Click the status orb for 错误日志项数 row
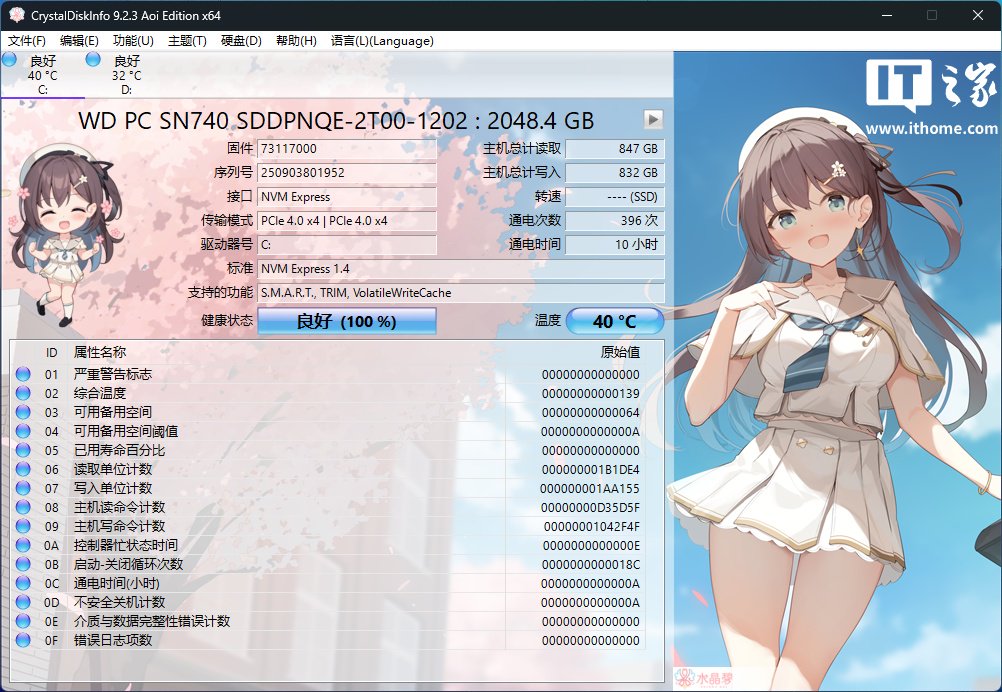Viewport: 1002px width, 692px height. tap(23, 640)
